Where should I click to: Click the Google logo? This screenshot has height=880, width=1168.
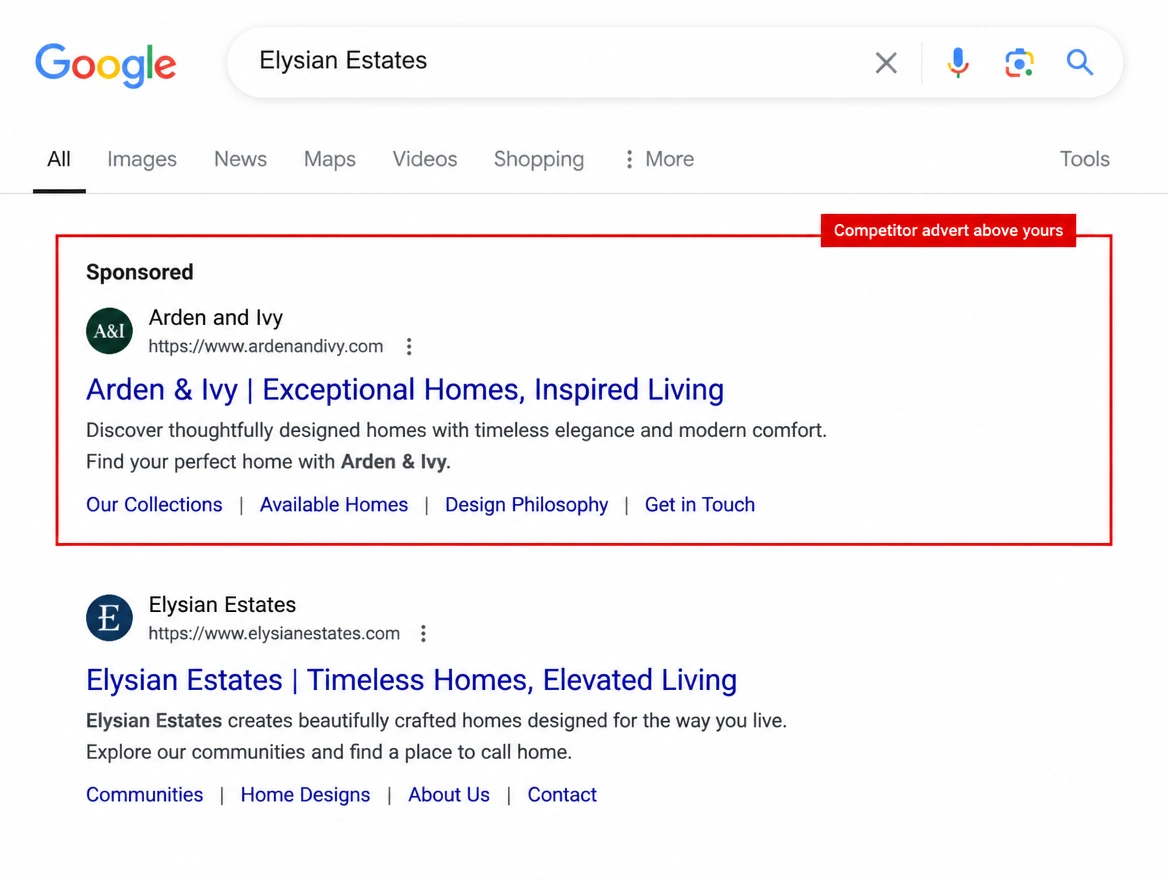click(x=105, y=65)
